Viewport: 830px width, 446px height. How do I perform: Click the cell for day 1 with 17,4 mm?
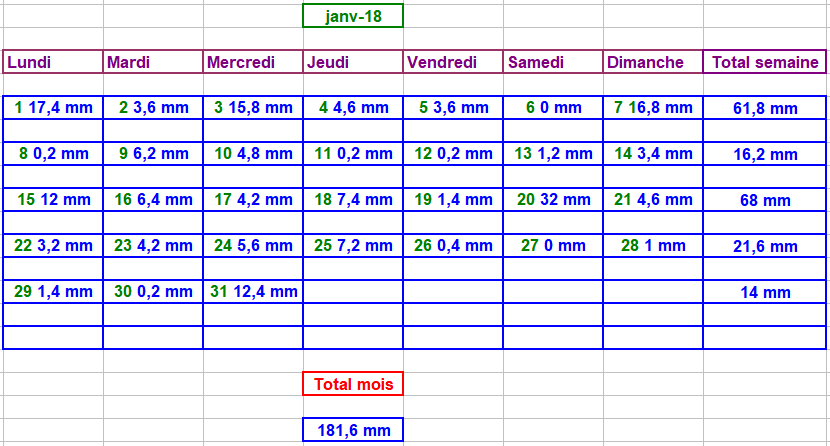pyautogui.click(x=53, y=107)
